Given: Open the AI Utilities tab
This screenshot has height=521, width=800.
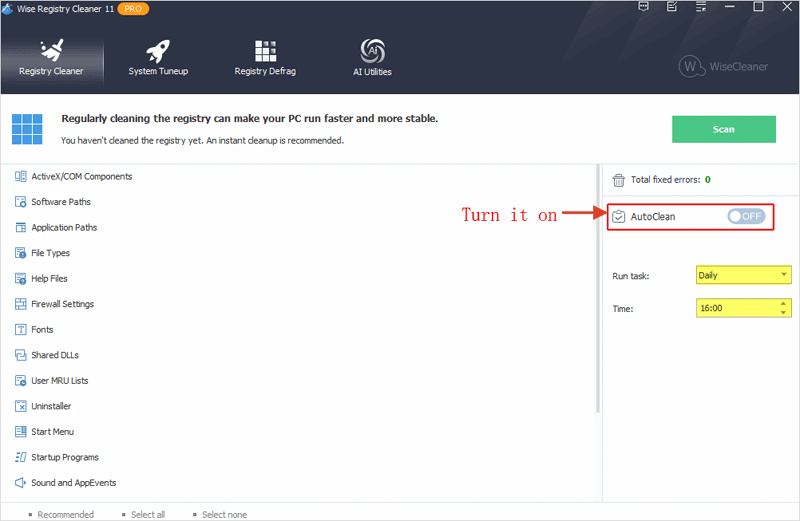Looking at the screenshot, I should pos(372,58).
